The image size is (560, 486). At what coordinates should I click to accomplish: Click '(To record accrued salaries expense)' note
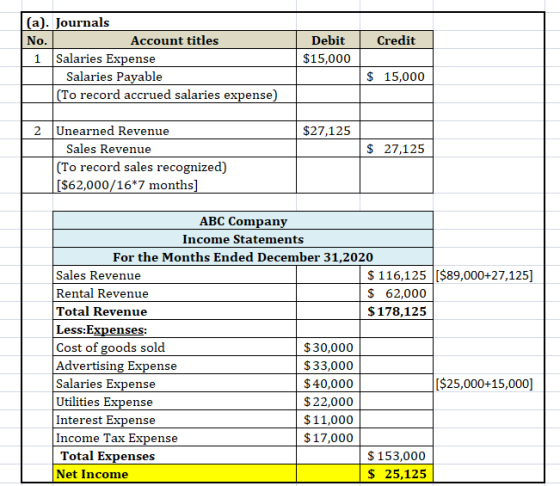pos(175,94)
